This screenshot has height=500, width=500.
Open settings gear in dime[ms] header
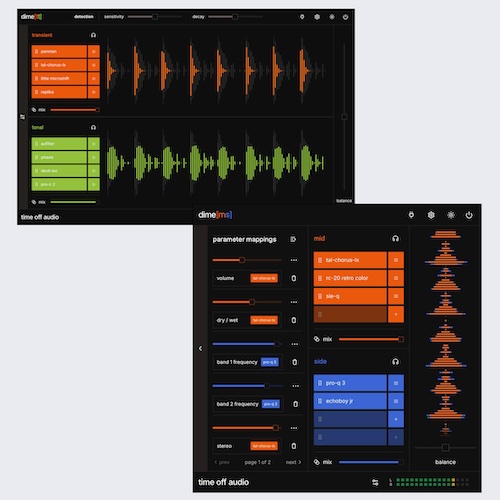(431, 215)
